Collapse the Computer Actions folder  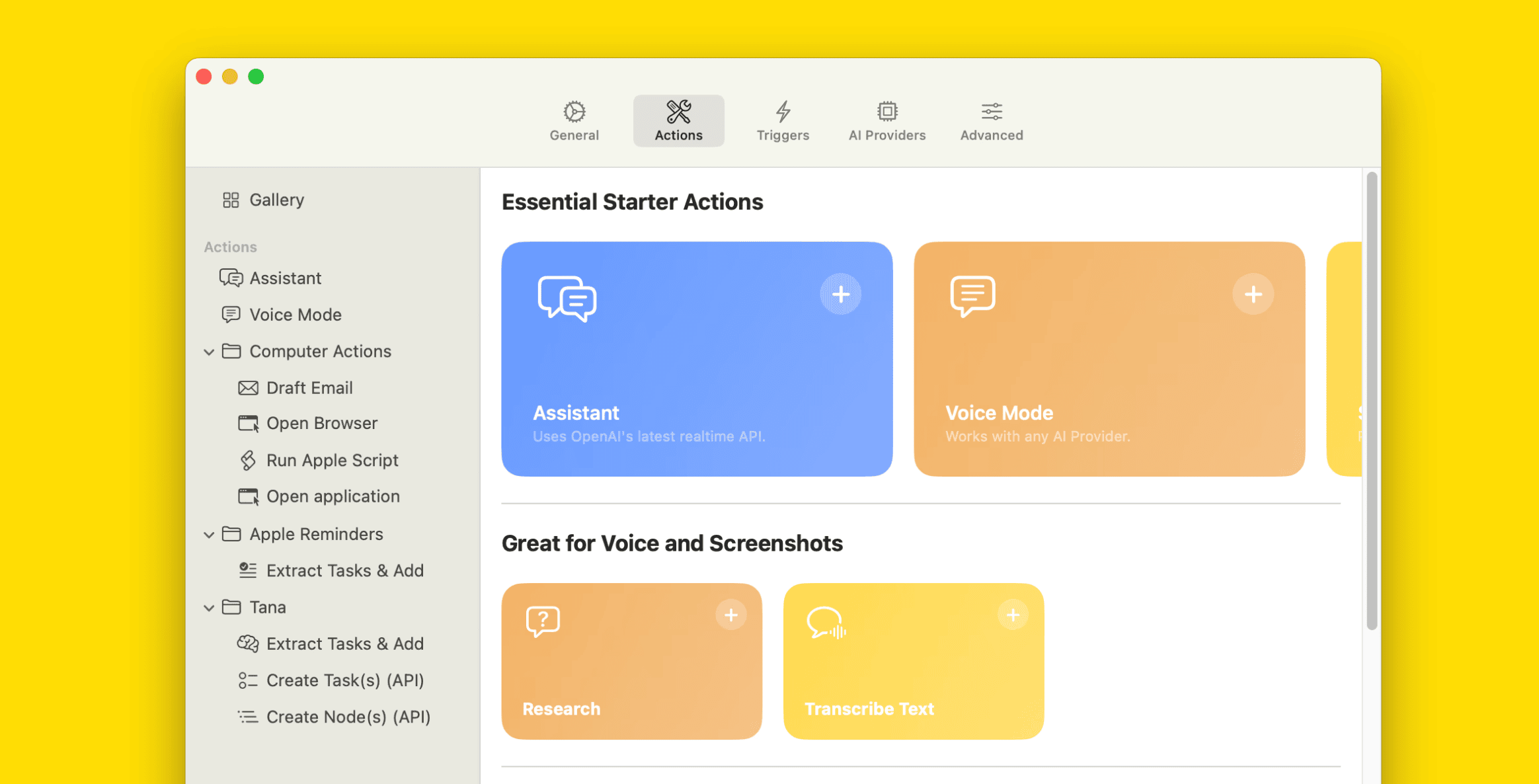tap(209, 352)
